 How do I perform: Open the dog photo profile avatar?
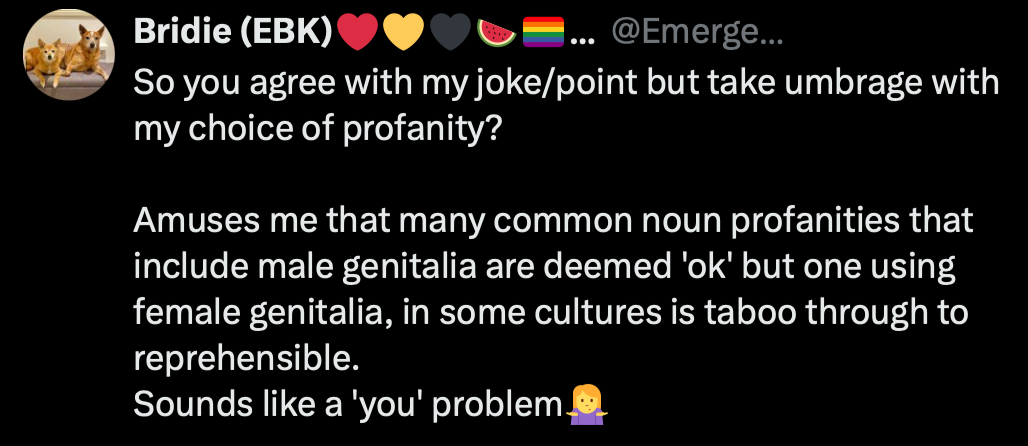tap(68, 54)
